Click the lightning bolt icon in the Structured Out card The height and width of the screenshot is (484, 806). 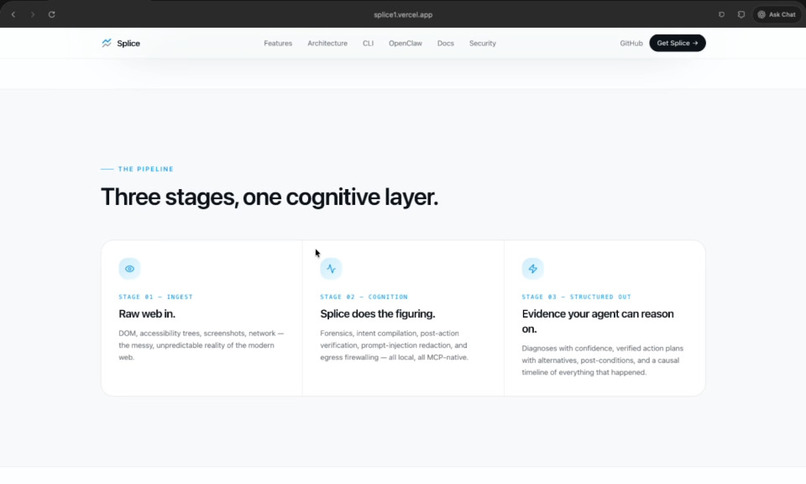(533, 269)
